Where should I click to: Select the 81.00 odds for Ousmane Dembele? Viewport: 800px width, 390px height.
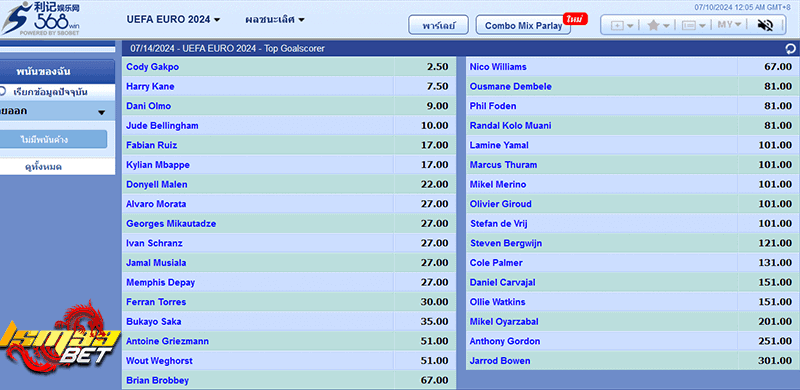(x=778, y=86)
